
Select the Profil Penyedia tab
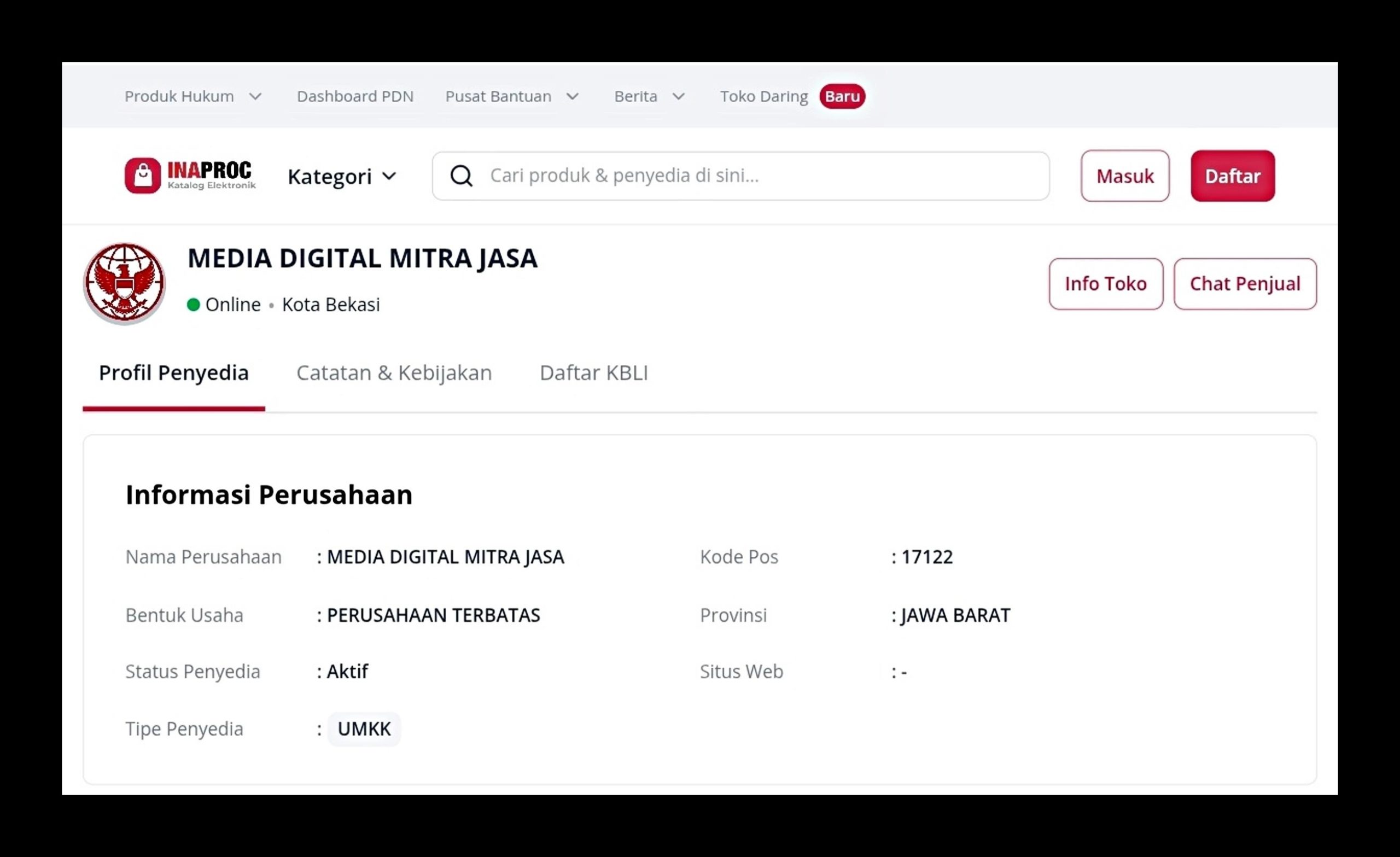click(174, 373)
